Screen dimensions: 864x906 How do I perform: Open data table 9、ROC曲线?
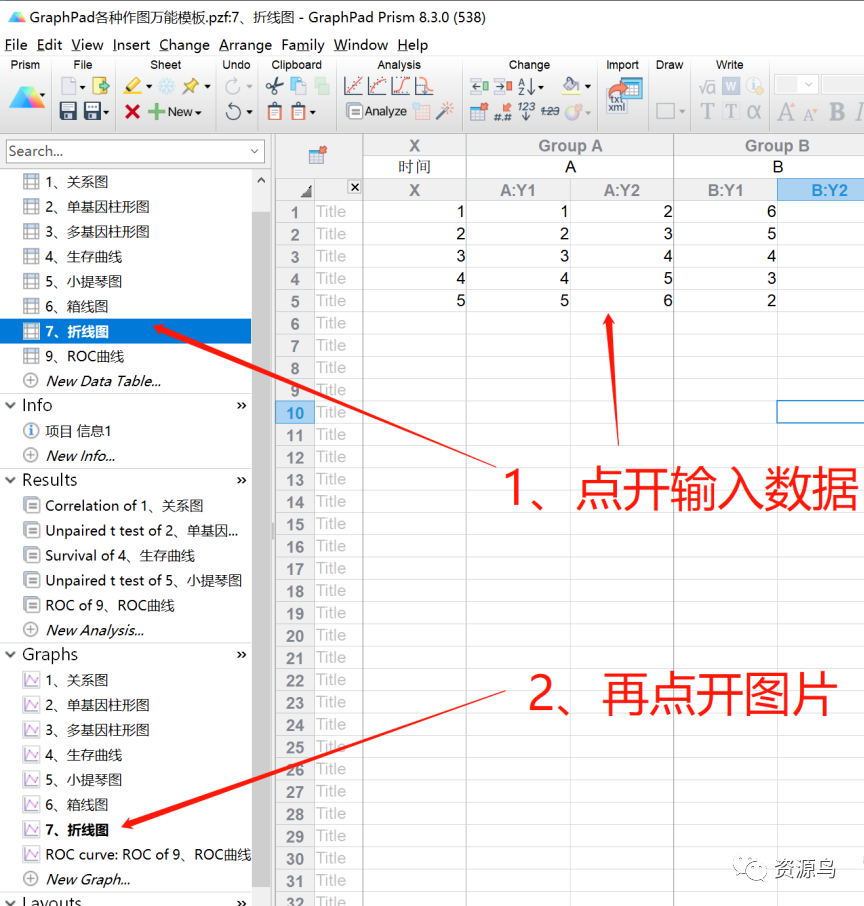[x=84, y=357]
